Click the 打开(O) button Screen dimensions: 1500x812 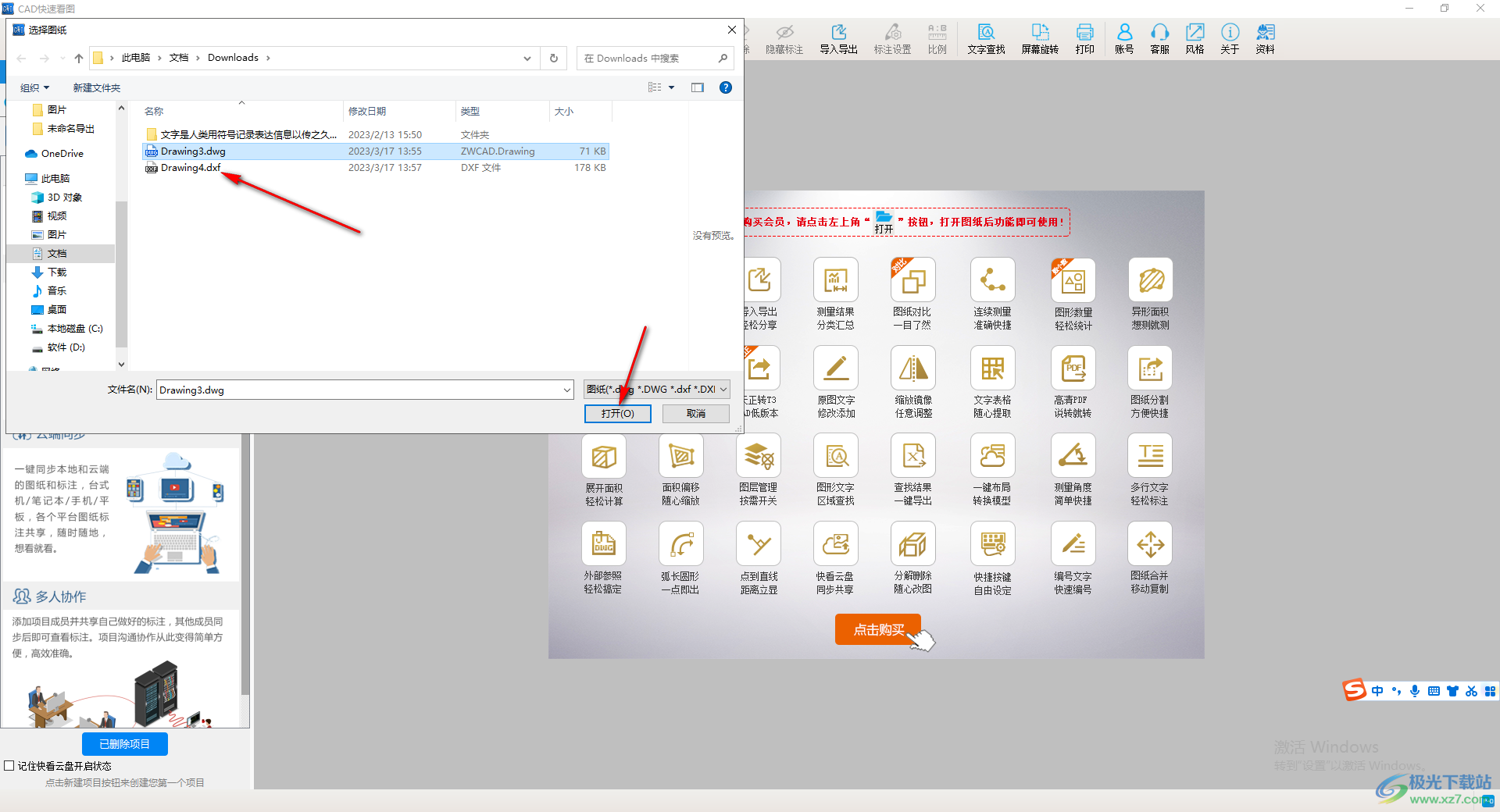[618, 414]
